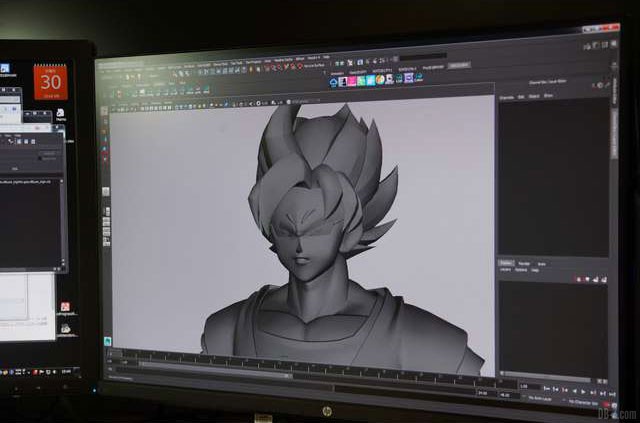
Task: Choose the Scale tool in Maya toolbox
Action: [x=105, y=158]
